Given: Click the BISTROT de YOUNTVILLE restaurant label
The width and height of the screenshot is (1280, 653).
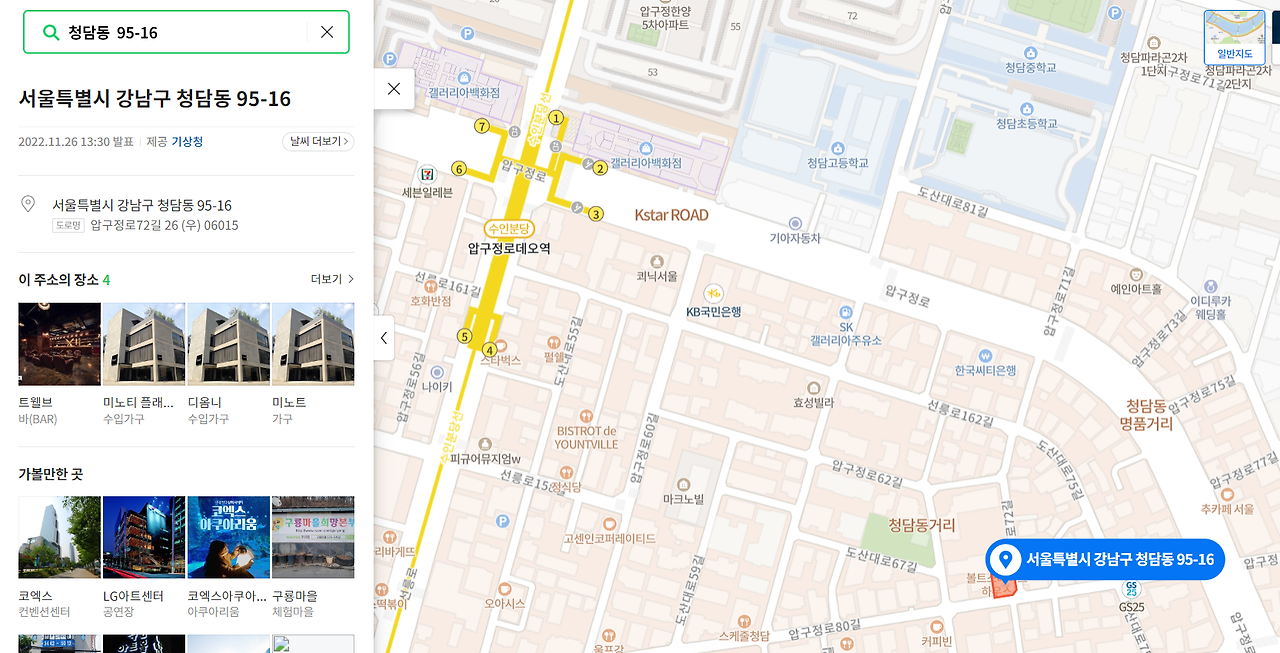Looking at the screenshot, I should coord(587,437).
